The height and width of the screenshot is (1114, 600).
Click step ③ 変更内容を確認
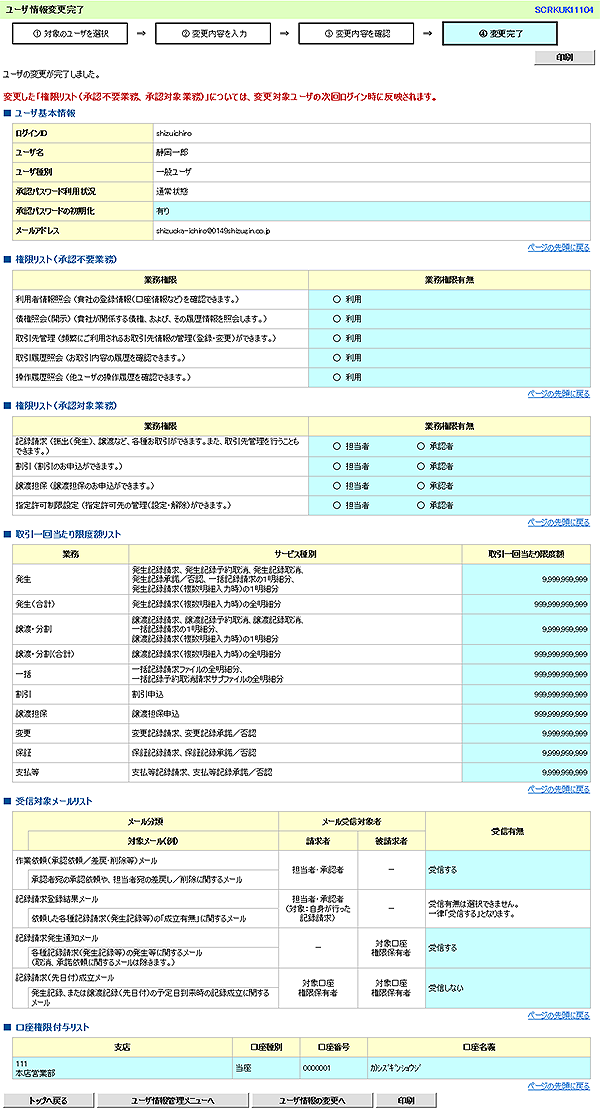356,33
